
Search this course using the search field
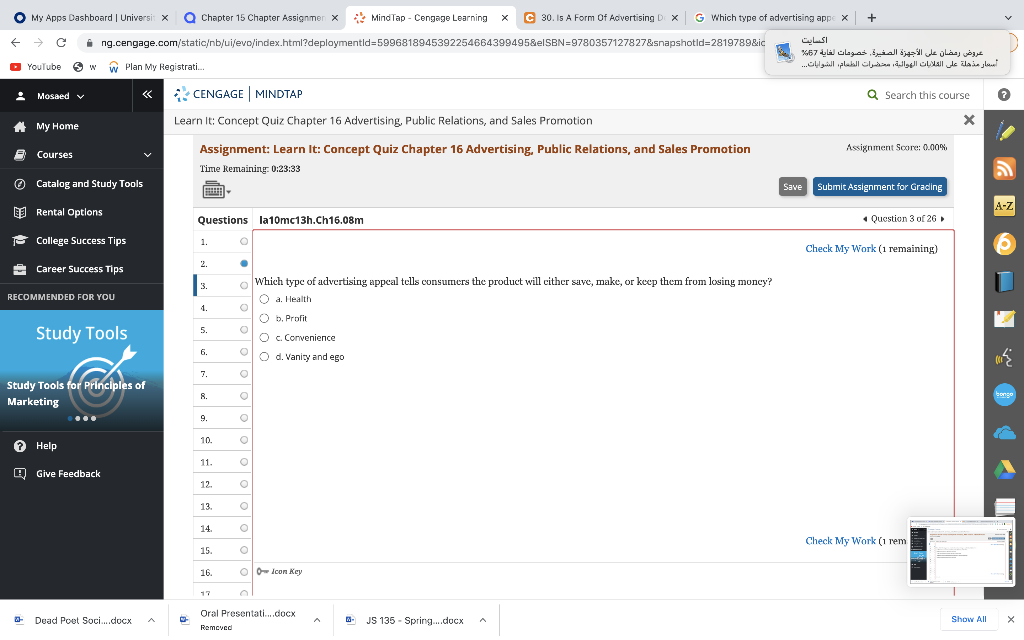pos(919,94)
